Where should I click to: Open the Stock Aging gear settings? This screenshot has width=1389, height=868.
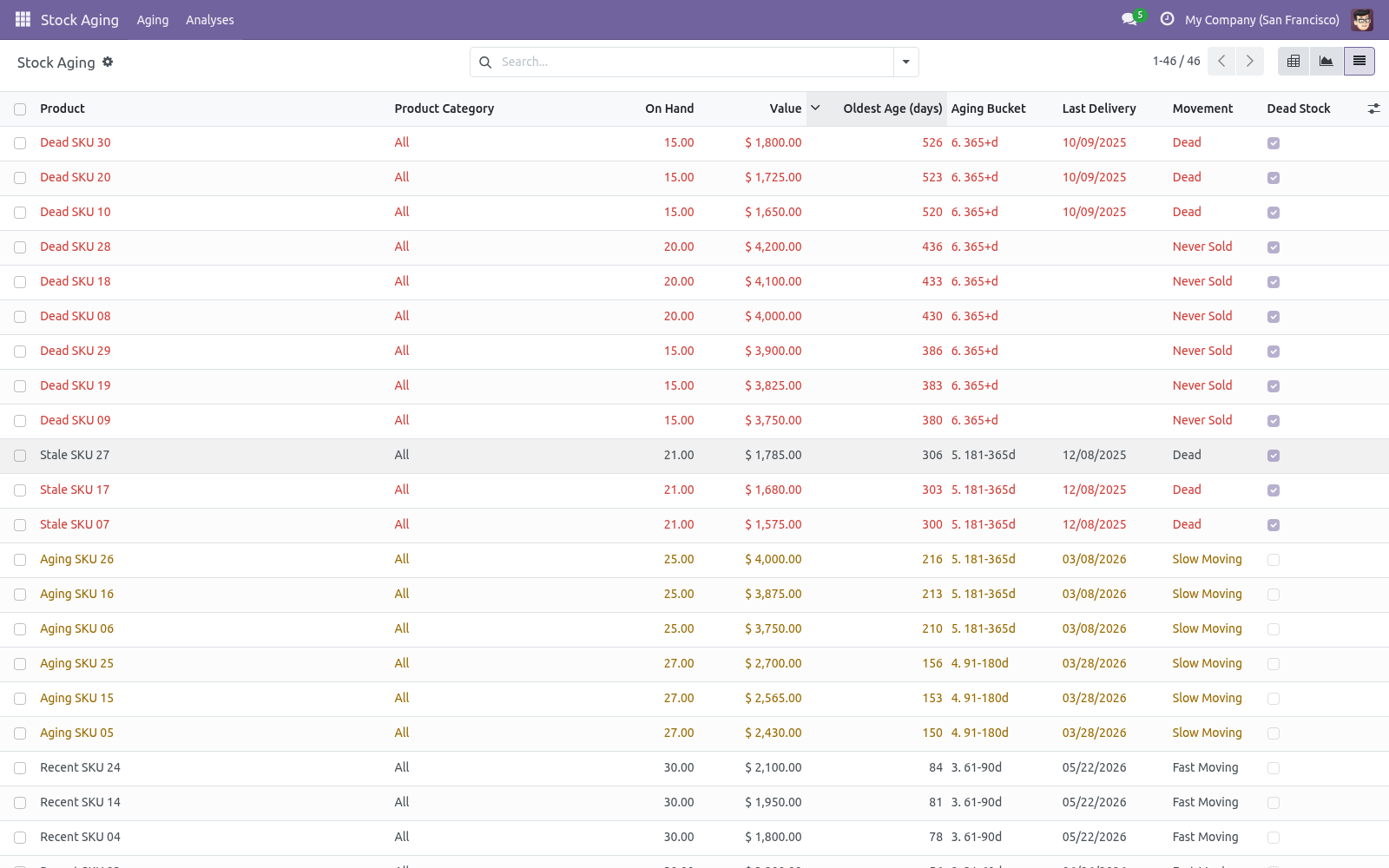[108, 62]
